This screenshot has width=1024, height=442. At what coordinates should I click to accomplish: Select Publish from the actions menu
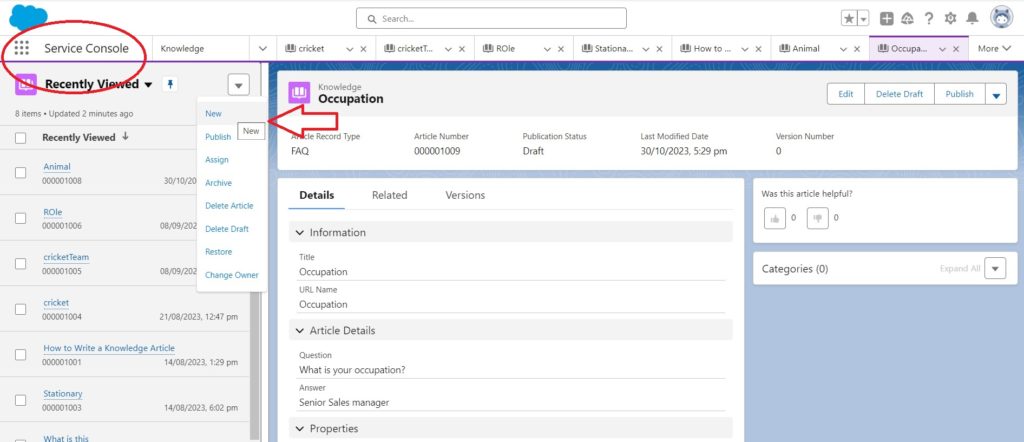[218, 137]
